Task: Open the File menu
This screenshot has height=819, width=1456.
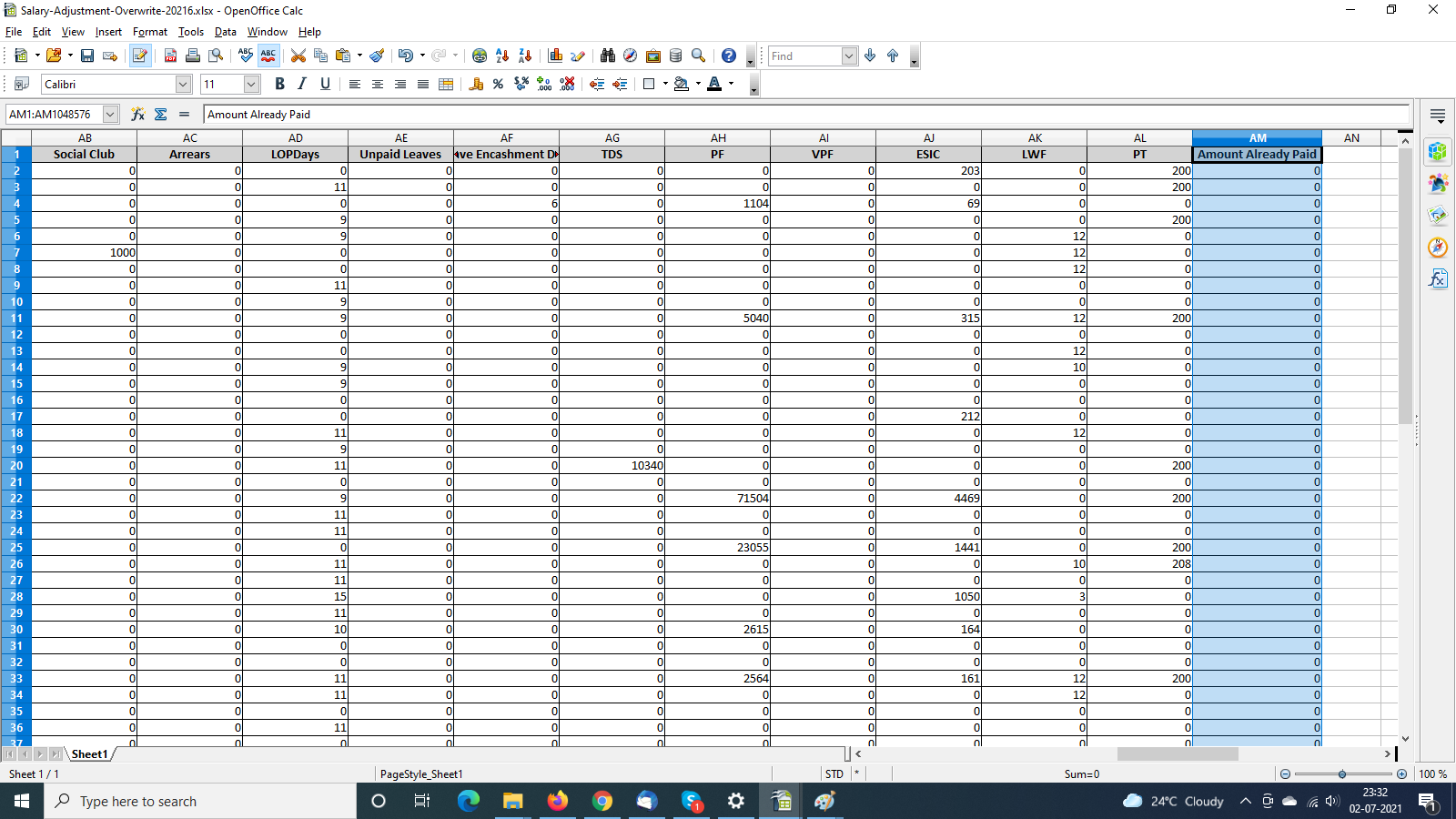Action: pyautogui.click(x=14, y=32)
